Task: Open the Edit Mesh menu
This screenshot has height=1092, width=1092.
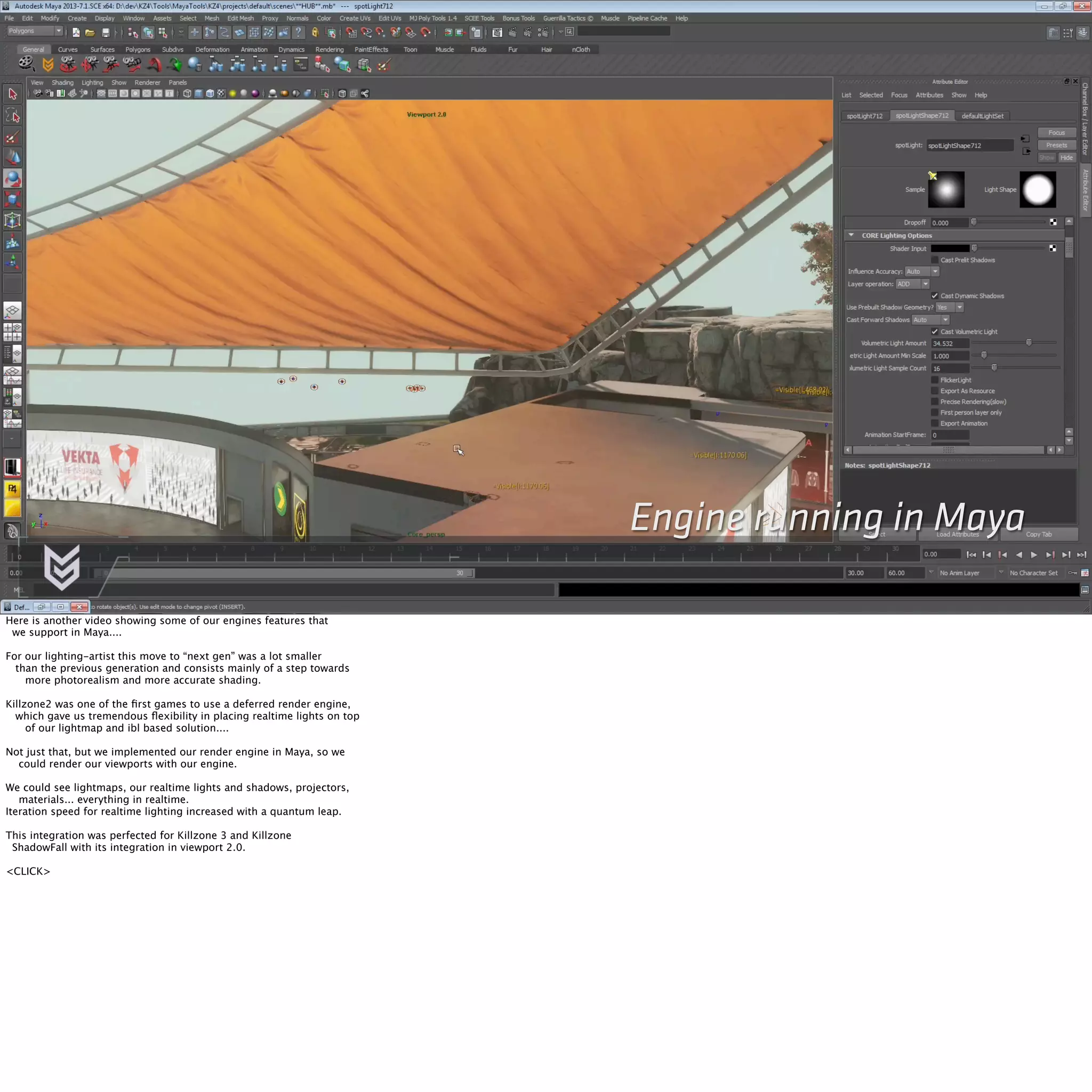Action: tap(240, 19)
